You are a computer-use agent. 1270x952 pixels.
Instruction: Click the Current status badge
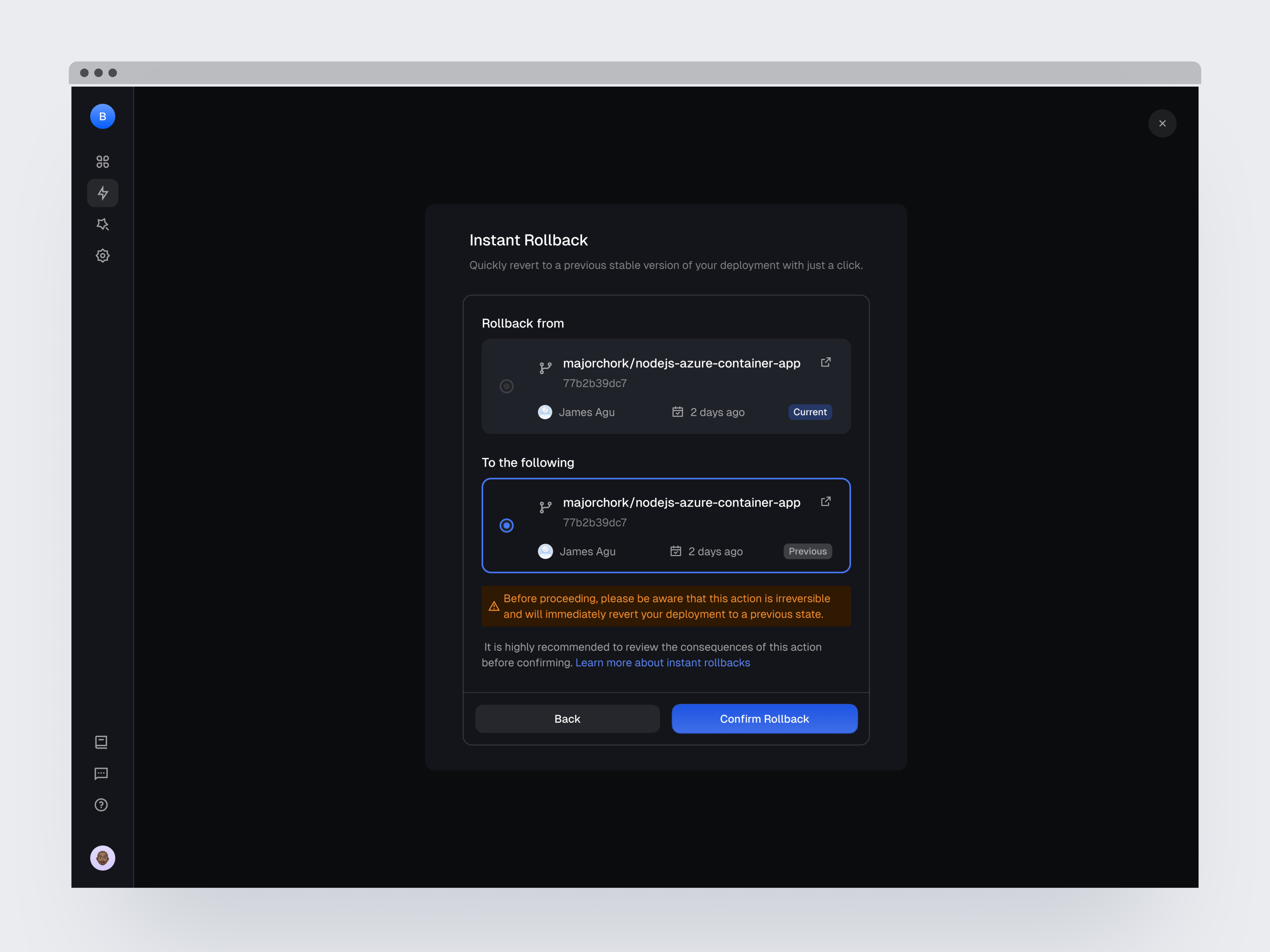[809, 412]
